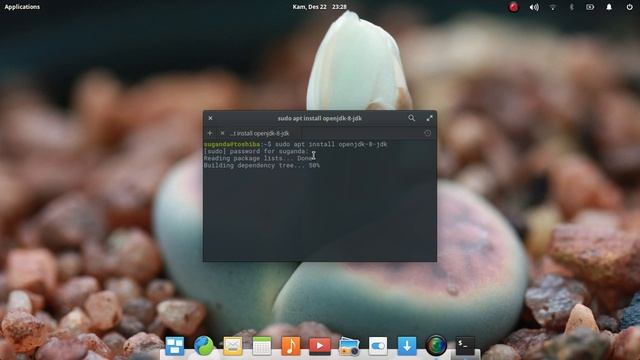
Task: Open Multitasking View from the dock
Action: click(175, 346)
